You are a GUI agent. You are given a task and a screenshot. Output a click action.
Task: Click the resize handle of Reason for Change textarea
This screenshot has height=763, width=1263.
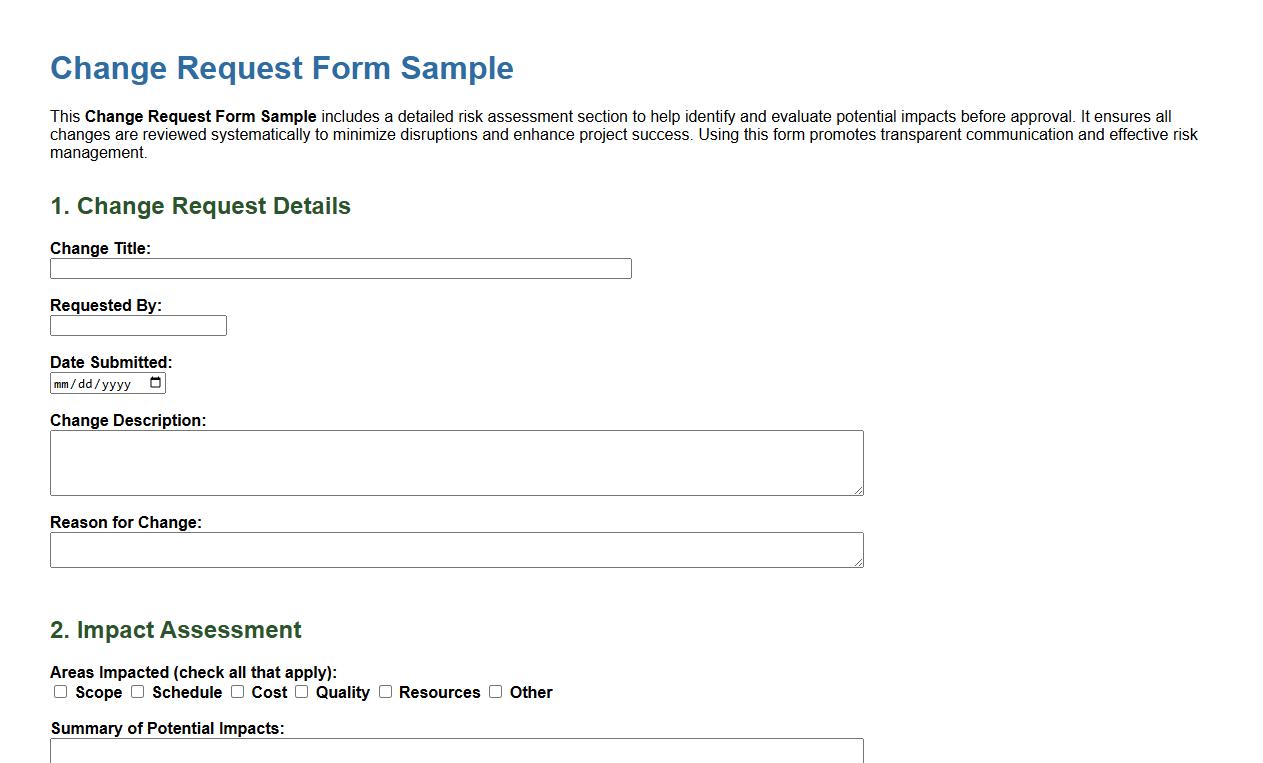(x=858, y=562)
